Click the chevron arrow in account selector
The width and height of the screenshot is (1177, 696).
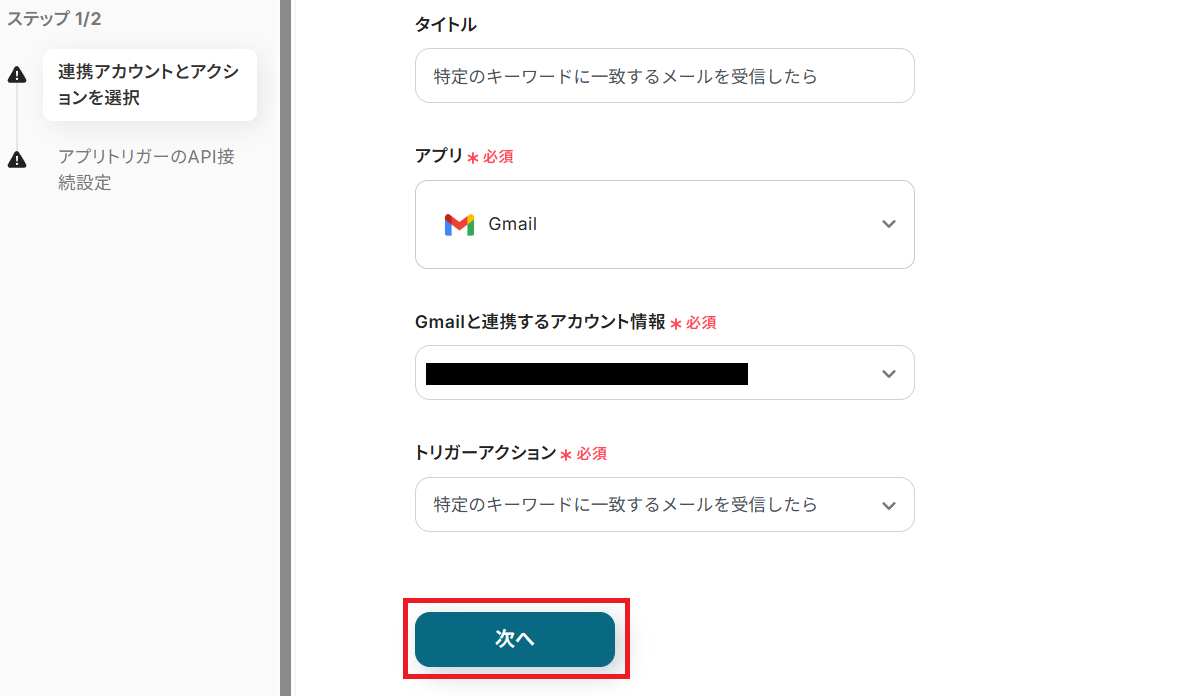(x=888, y=374)
